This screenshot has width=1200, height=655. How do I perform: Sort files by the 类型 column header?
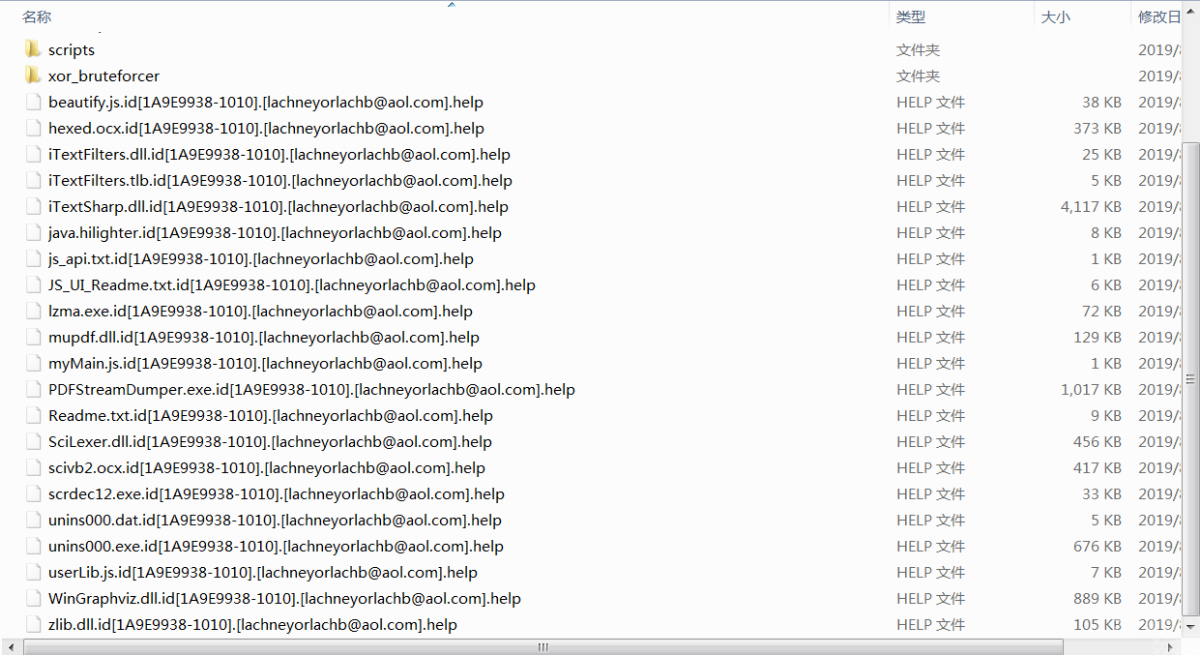(x=910, y=17)
